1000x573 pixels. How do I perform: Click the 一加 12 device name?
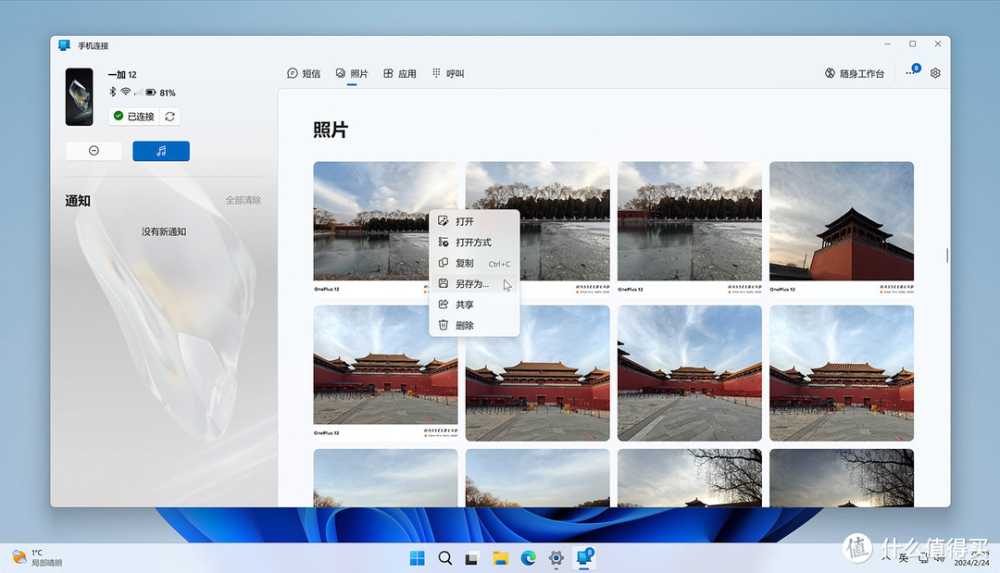point(122,75)
